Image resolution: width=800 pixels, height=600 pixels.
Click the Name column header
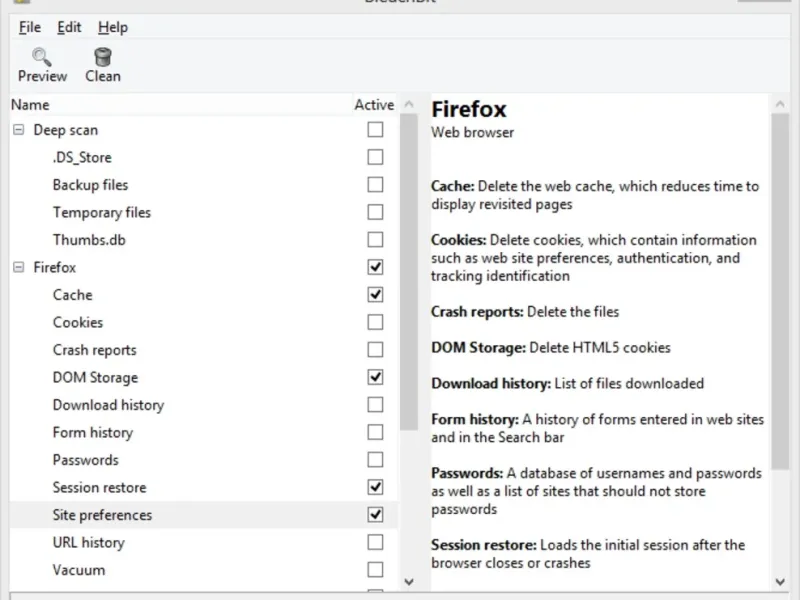(x=181, y=105)
